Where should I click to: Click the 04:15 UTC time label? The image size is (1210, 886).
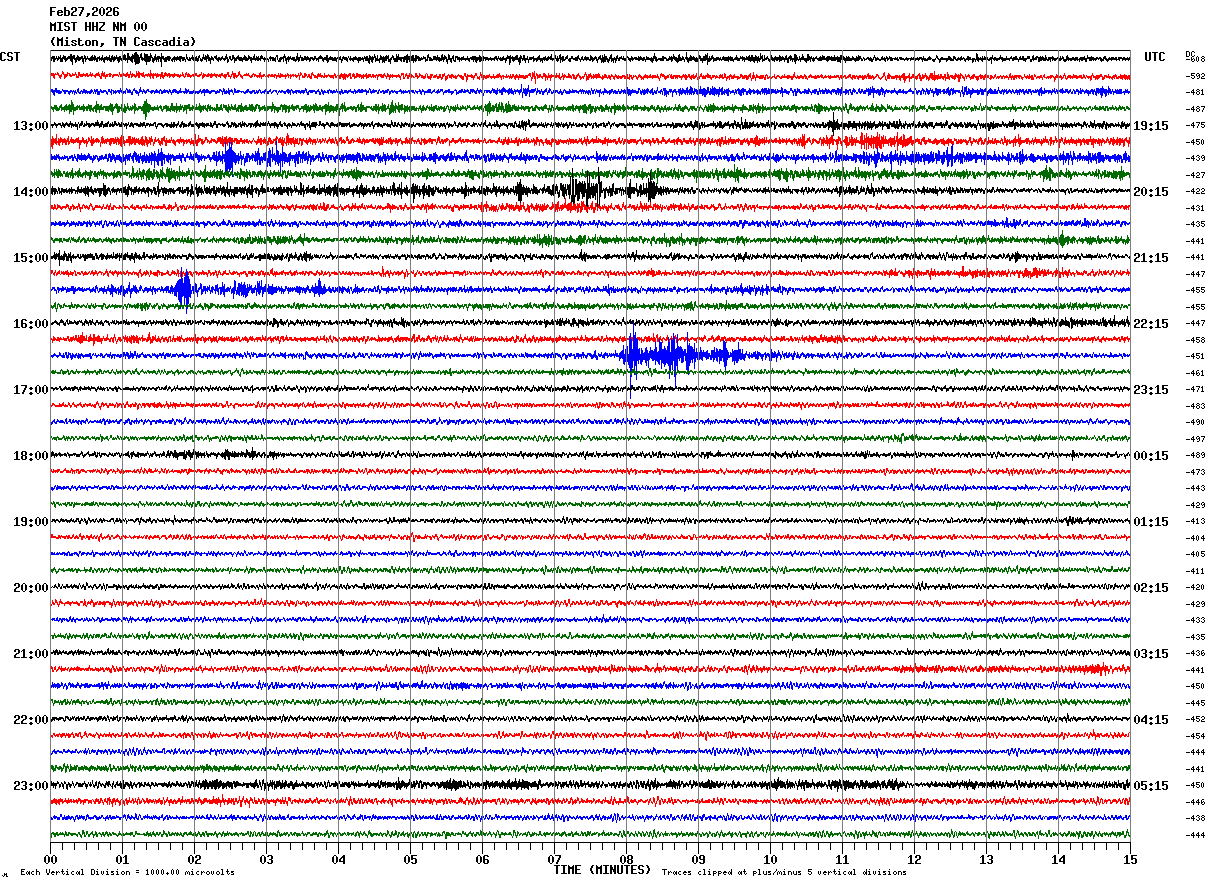[1151, 720]
